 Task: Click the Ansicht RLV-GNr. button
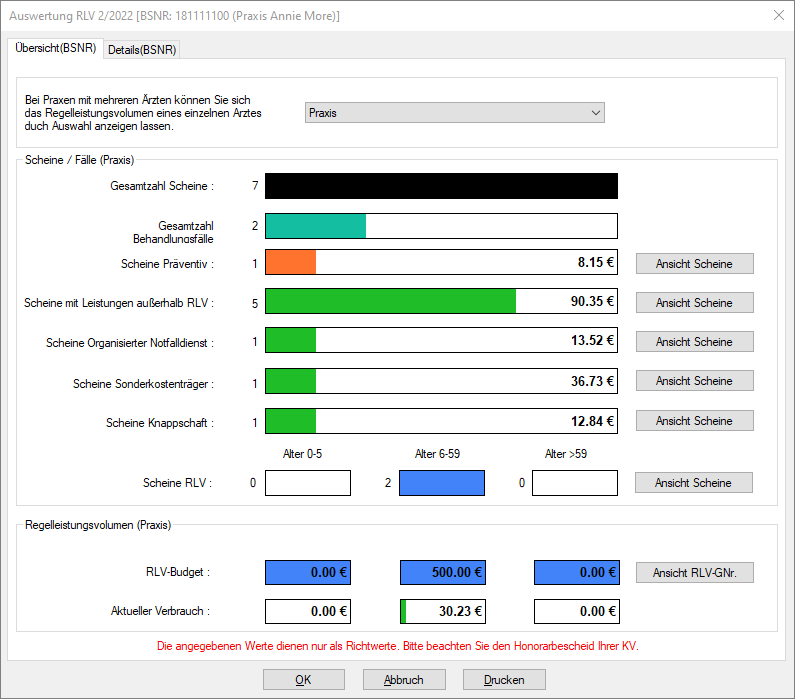[x=694, y=573]
